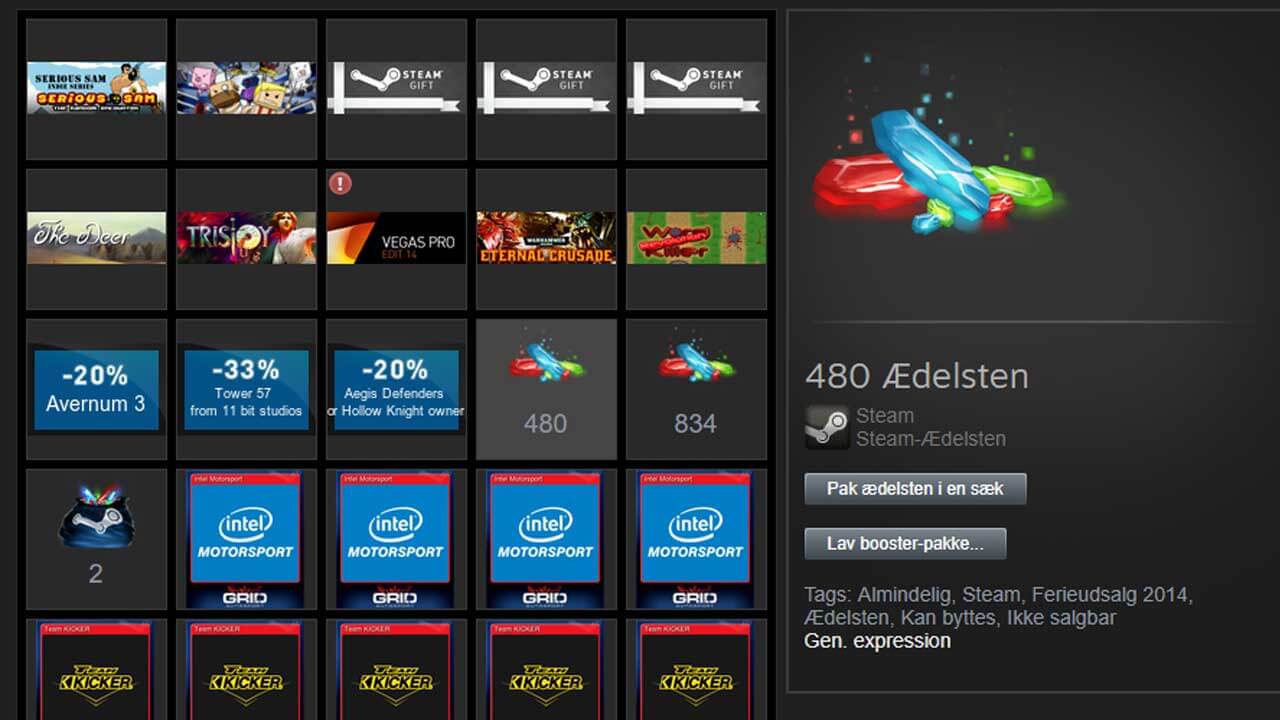
Task: Click the Pak ædelsten i en sæk button
Action: pos(915,489)
